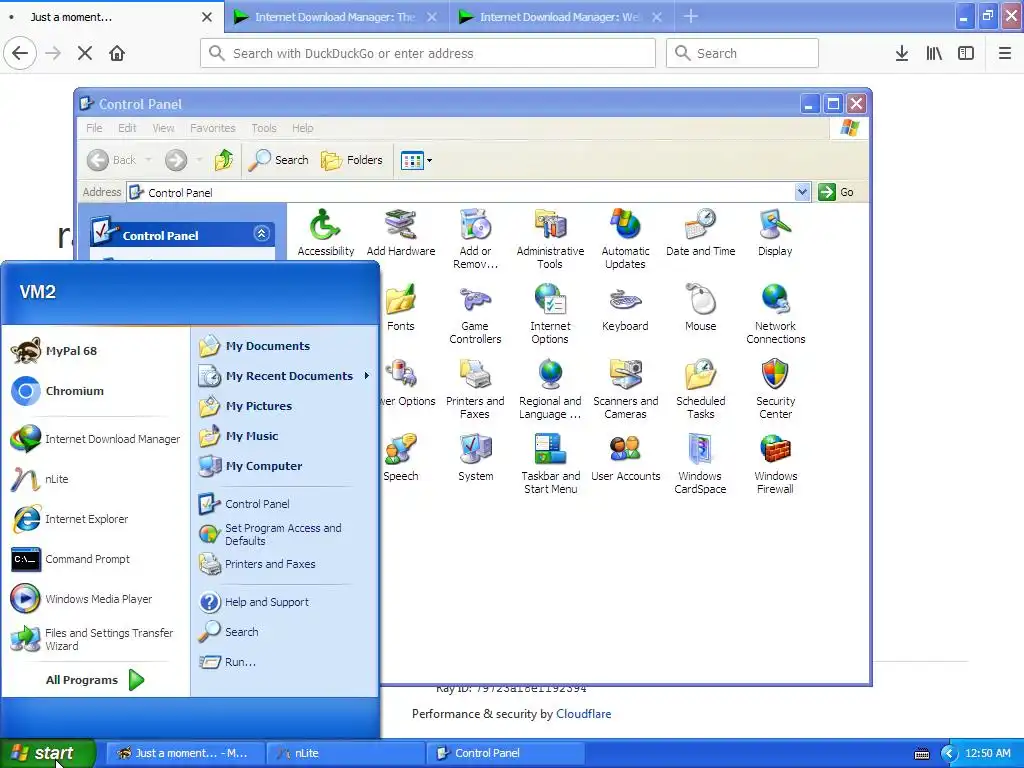1024x768 pixels.
Task: Show hidden system tray icons
Action: coord(948,753)
